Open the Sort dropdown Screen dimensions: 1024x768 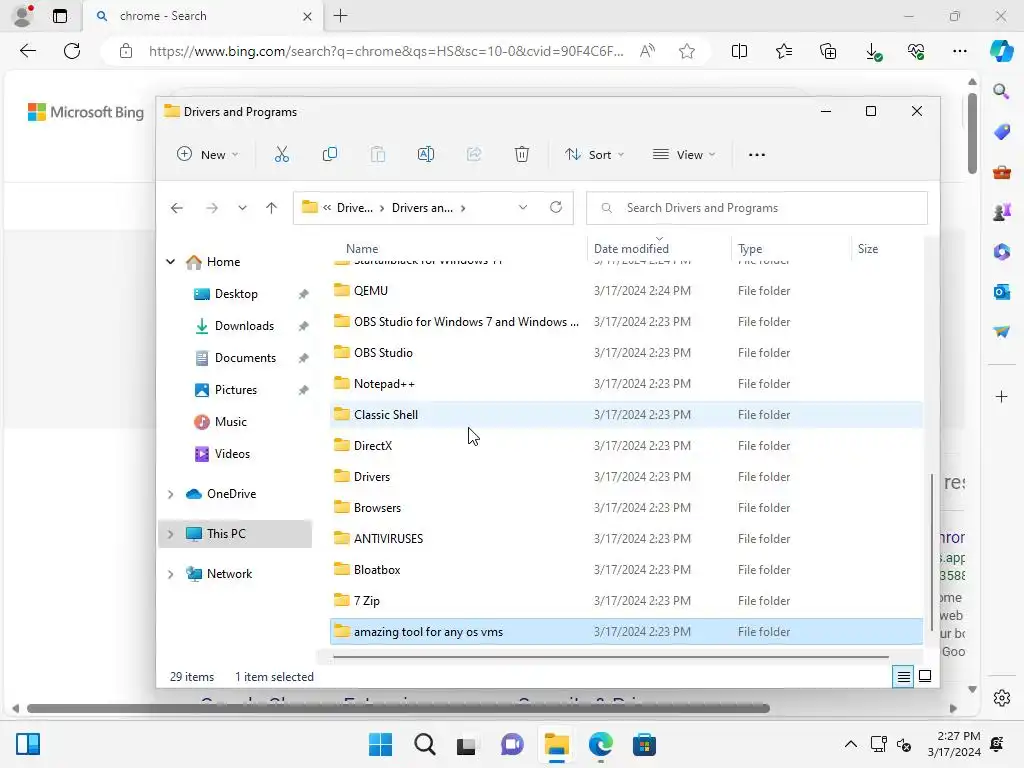click(x=594, y=155)
